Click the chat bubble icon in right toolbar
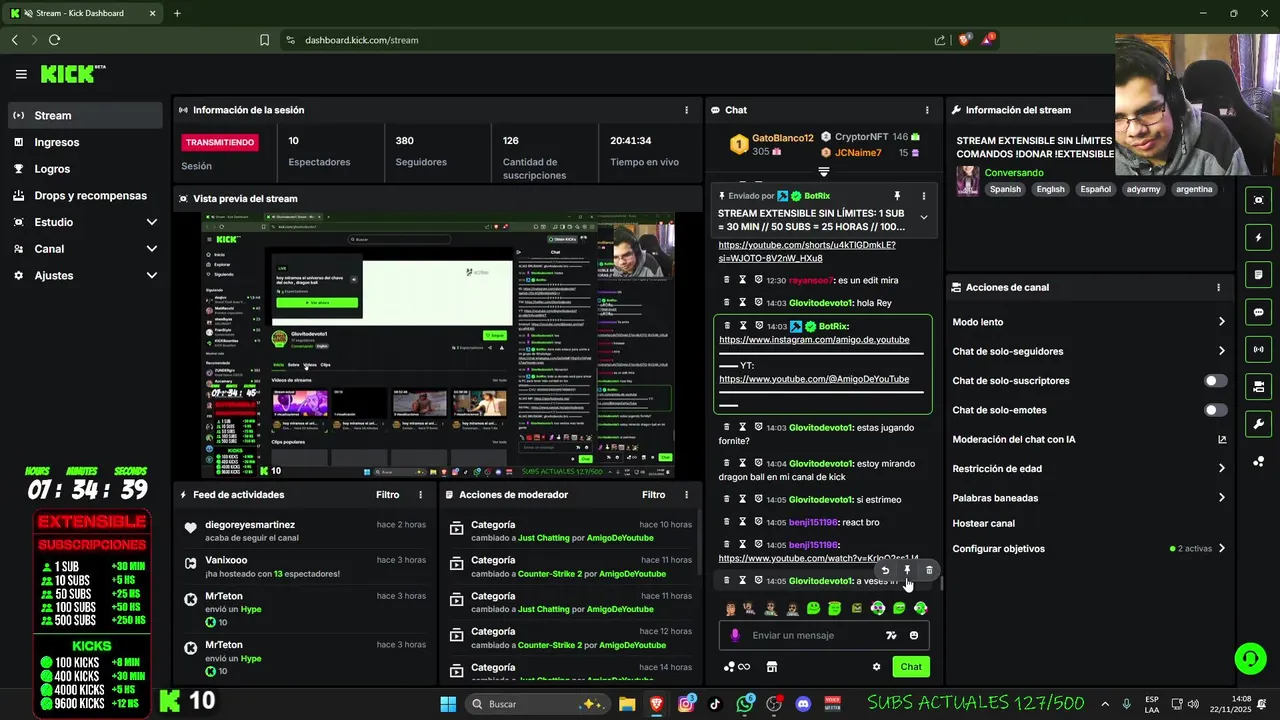The height and width of the screenshot is (720, 1280). [1258, 312]
